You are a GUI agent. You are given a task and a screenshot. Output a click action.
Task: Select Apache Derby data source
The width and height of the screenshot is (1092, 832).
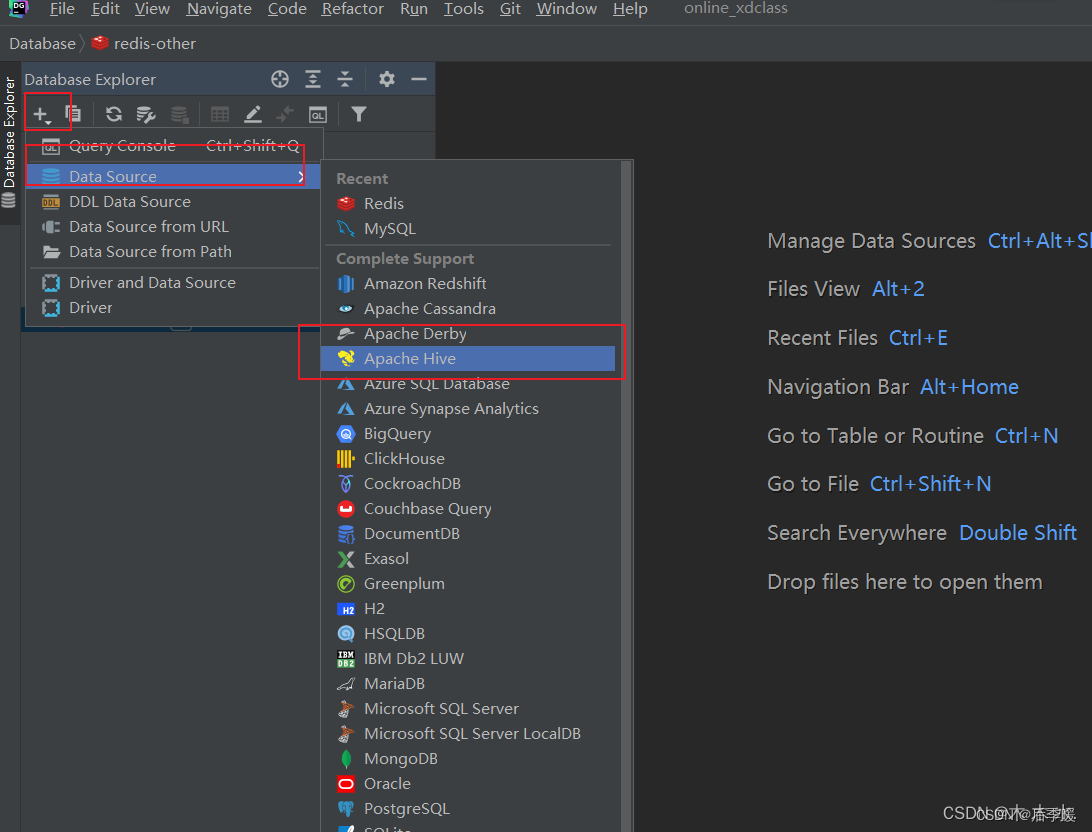tap(468, 333)
